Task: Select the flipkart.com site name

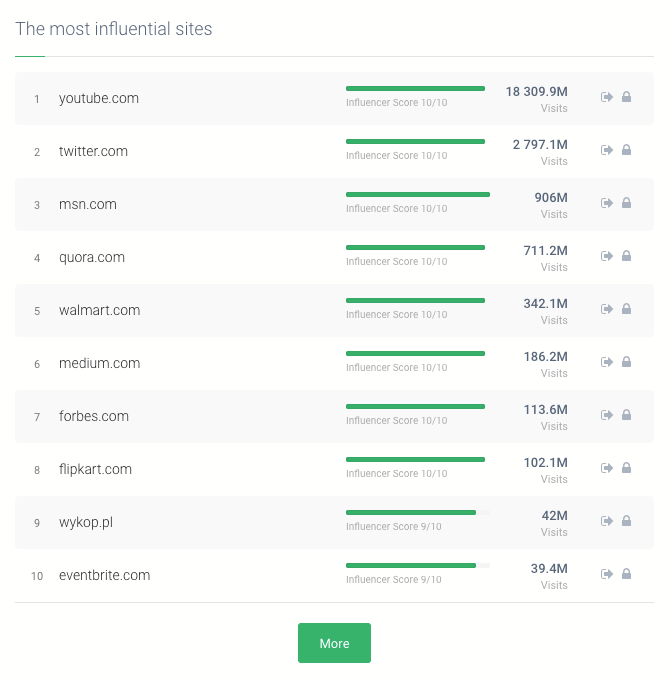Action: pyautogui.click(x=95, y=469)
